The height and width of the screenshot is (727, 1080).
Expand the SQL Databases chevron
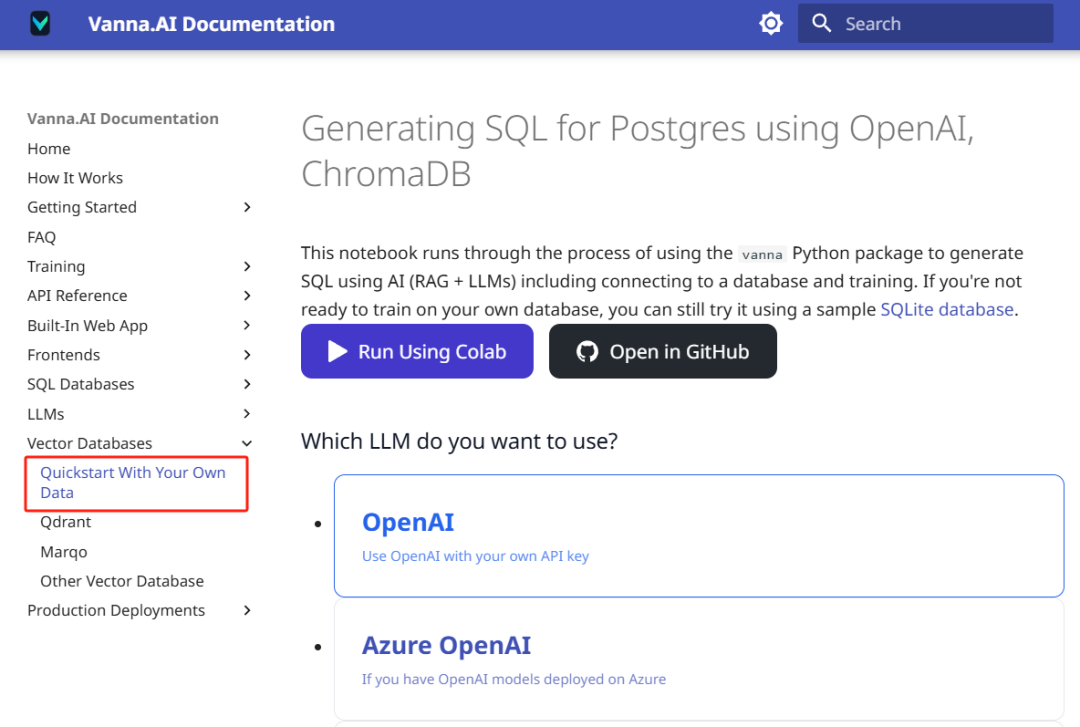click(x=247, y=384)
